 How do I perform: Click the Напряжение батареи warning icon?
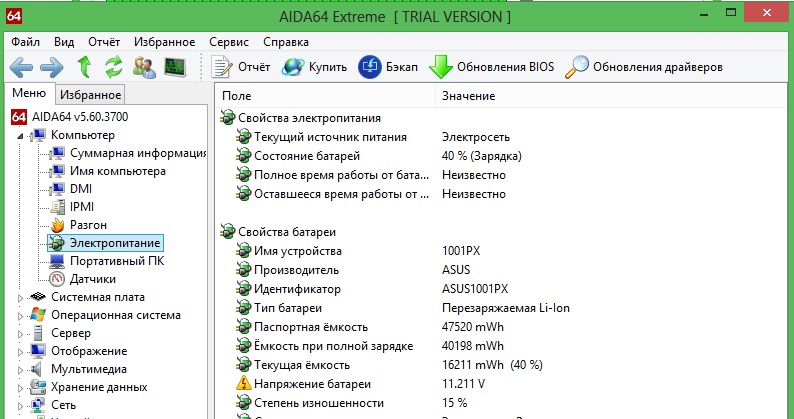click(244, 384)
